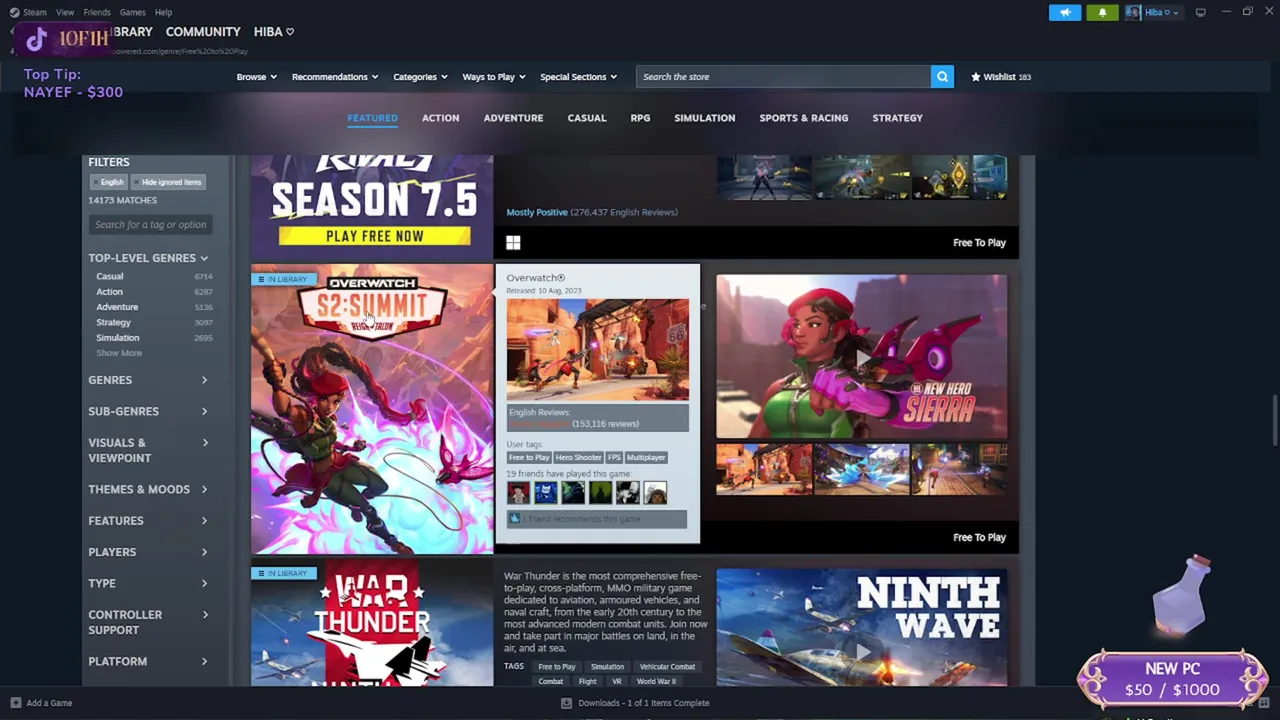Screen dimensions: 1280x720
Task: Expand the SUB-GENRES filter section
Action: point(148,411)
